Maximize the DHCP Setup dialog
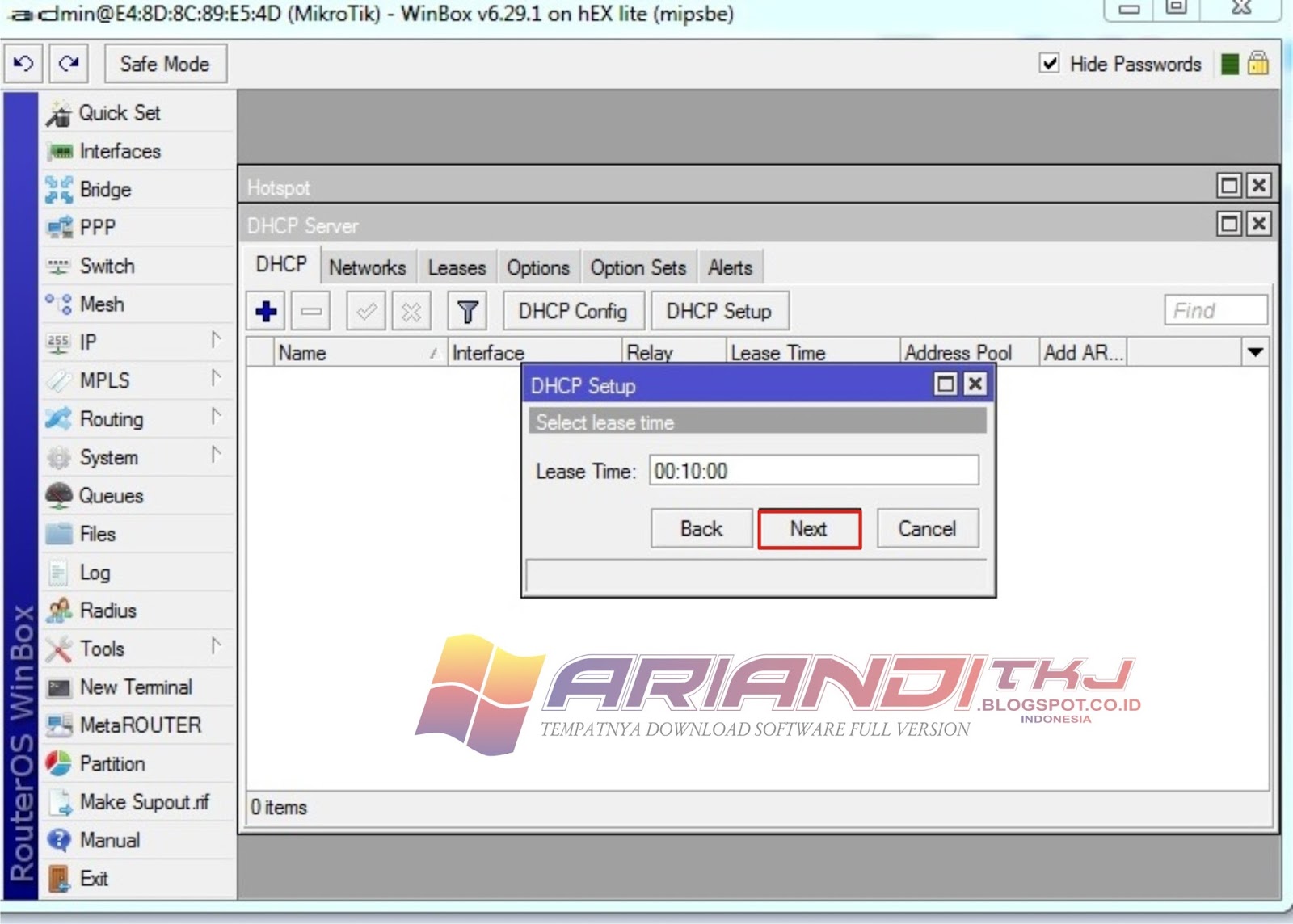The width and height of the screenshot is (1293, 924). pyautogui.click(x=945, y=384)
